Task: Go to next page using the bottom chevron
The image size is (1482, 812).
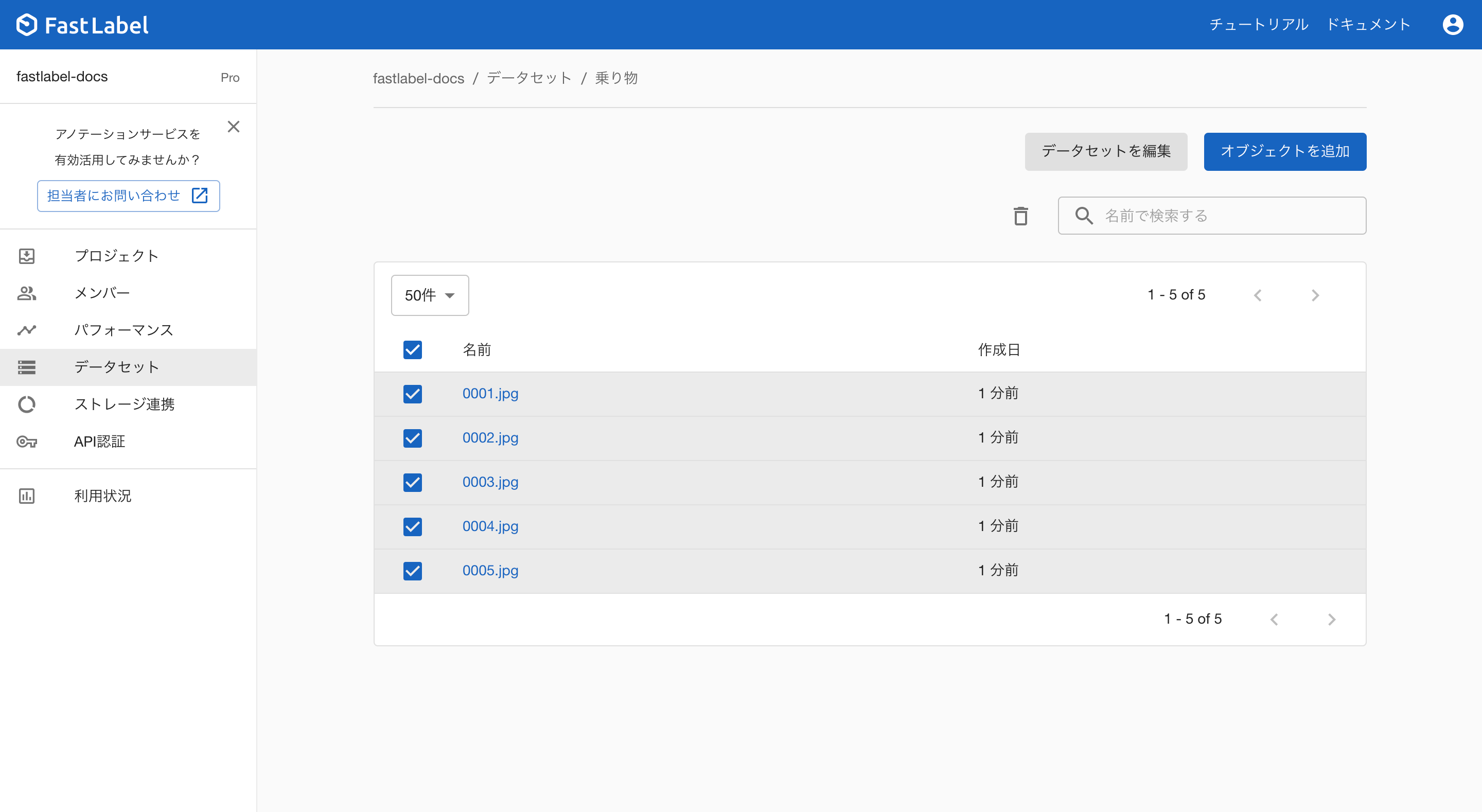Action: coord(1331,619)
